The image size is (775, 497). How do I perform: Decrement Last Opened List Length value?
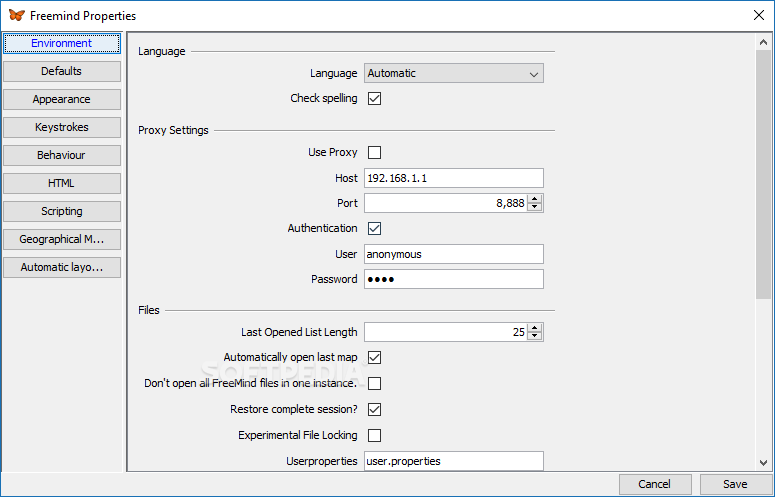coord(534,336)
